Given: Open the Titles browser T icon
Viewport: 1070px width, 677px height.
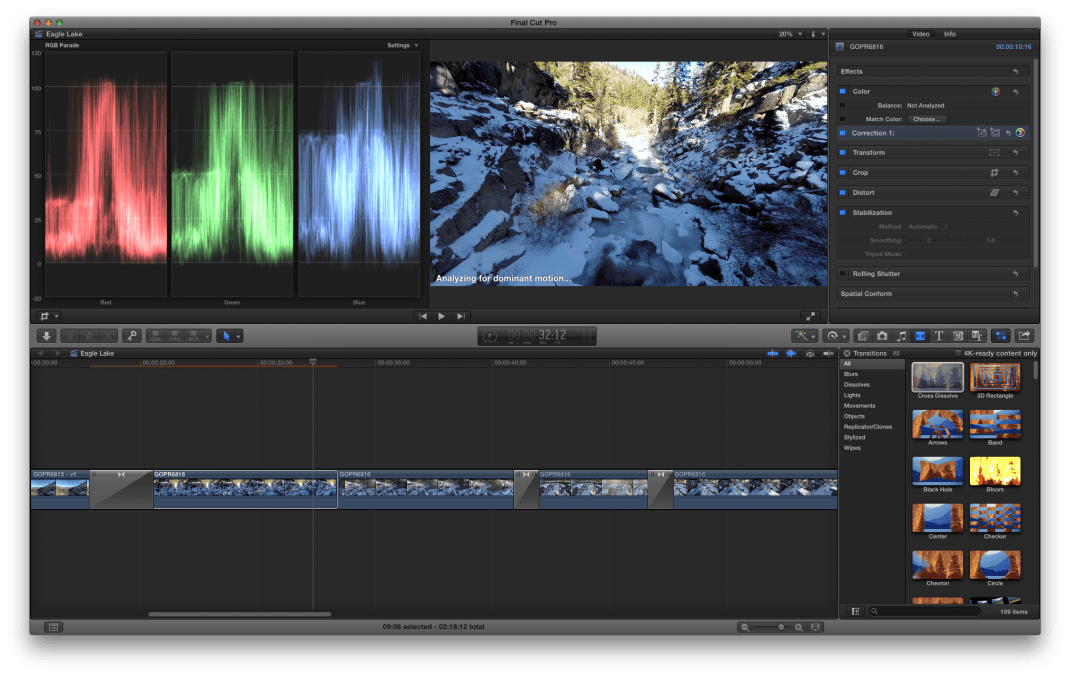Looking at the screenshot, I should [939, 336].
